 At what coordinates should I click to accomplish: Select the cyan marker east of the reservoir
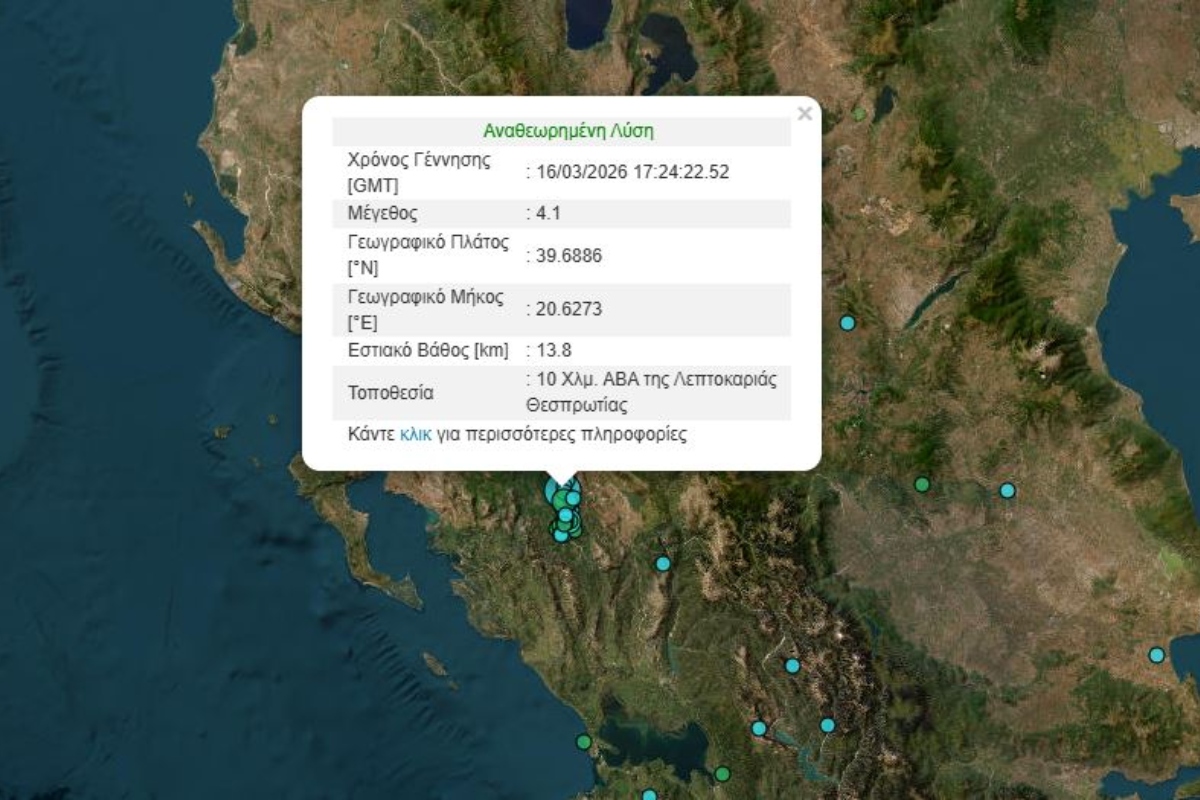[827, 725]
